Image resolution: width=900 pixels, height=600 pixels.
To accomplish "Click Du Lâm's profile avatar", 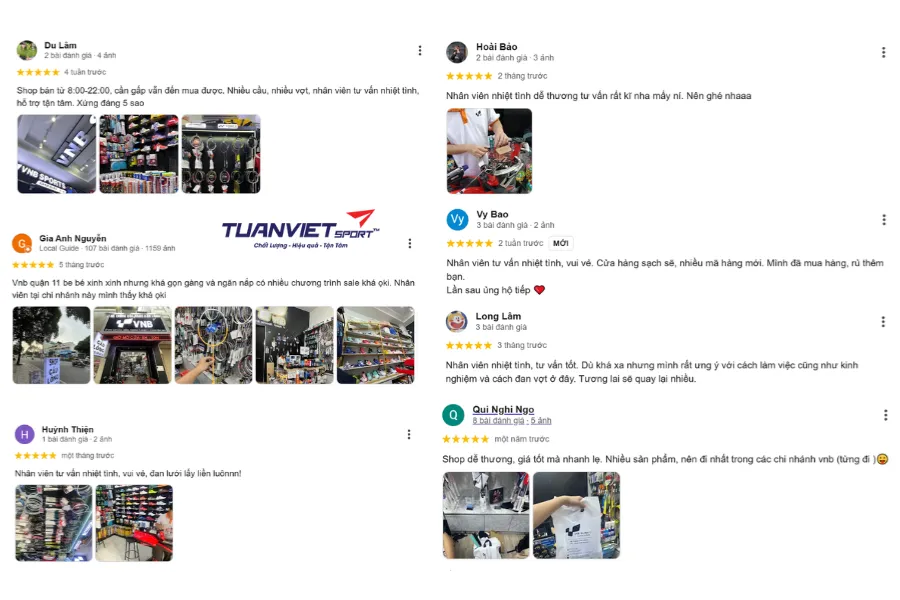I will click(x=26, y=51).
